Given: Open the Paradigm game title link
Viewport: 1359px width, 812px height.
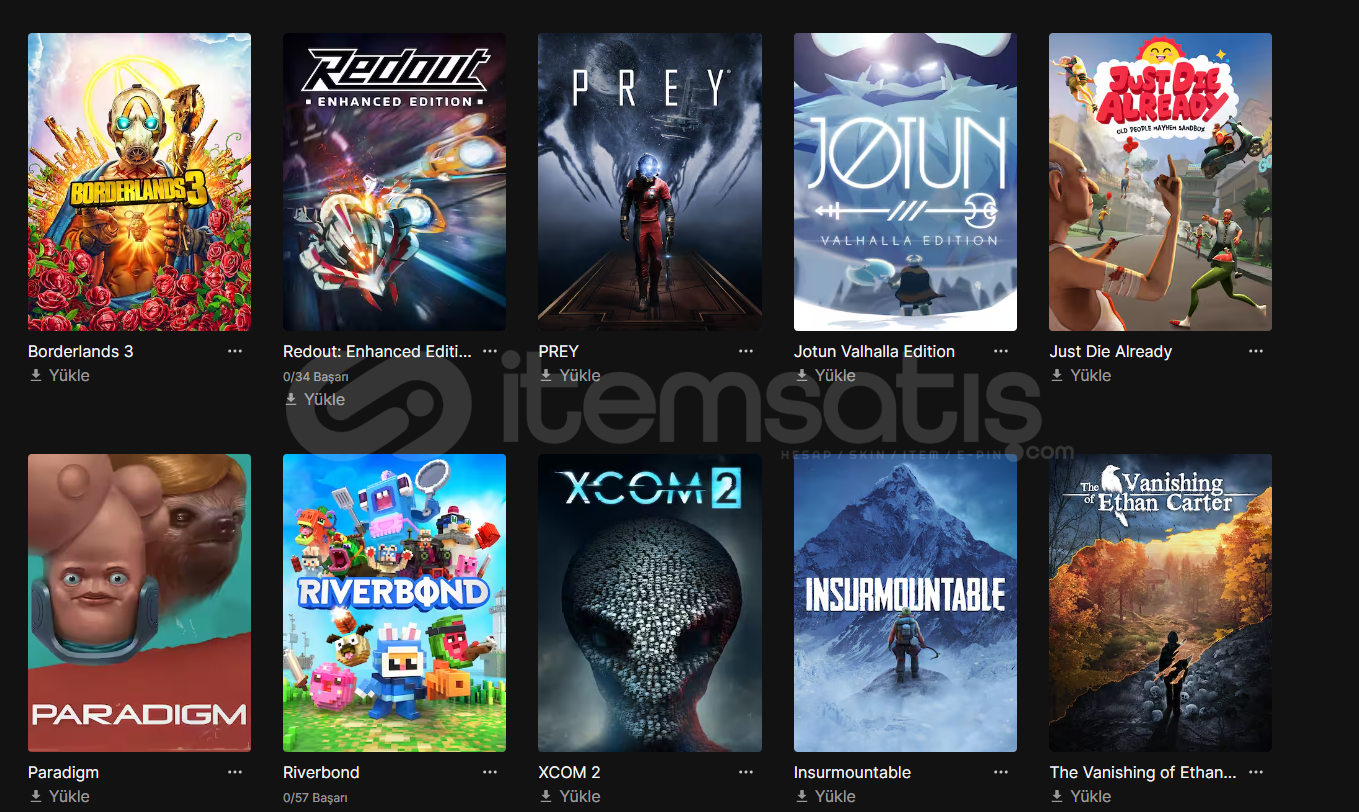Looking at the screenshot, I should [63, 772].
